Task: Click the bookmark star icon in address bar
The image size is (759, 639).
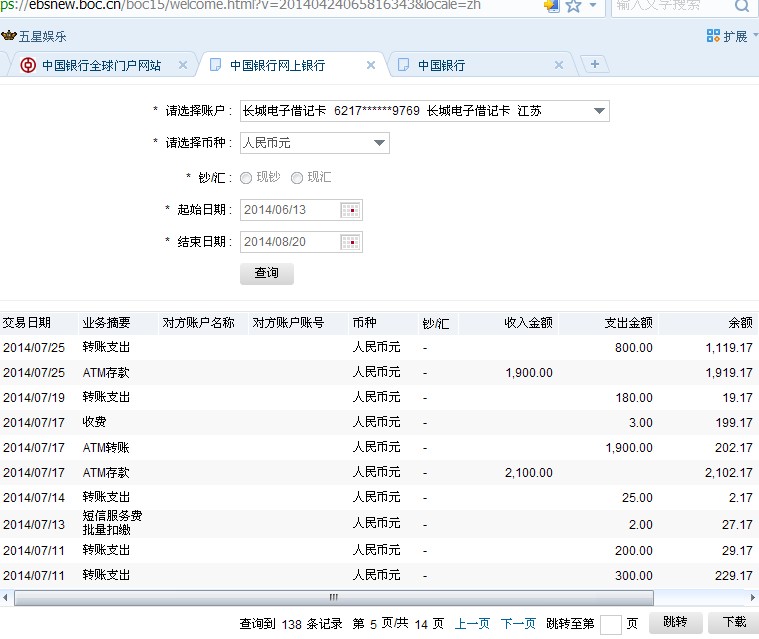Action: pos(573,5)
